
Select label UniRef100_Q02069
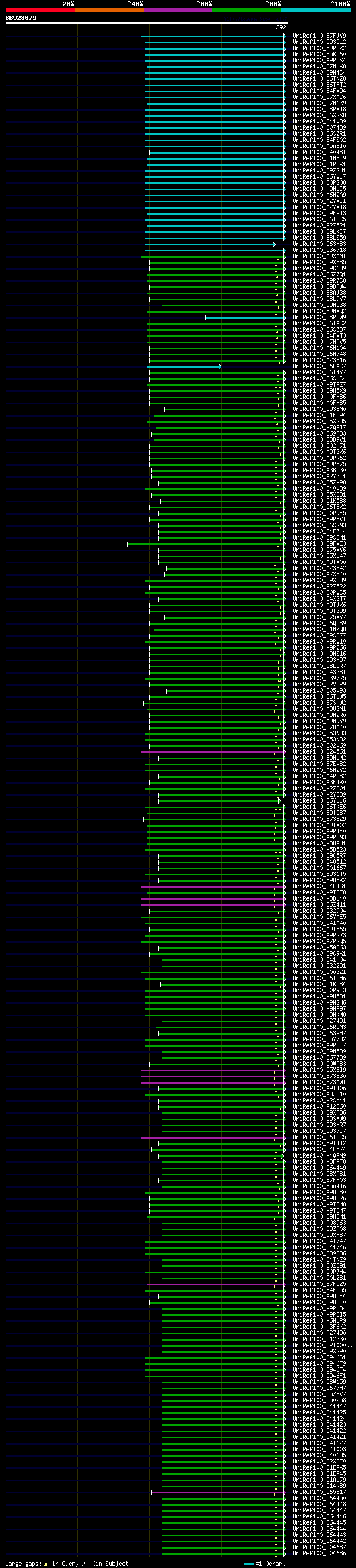[x=319, y=746]
